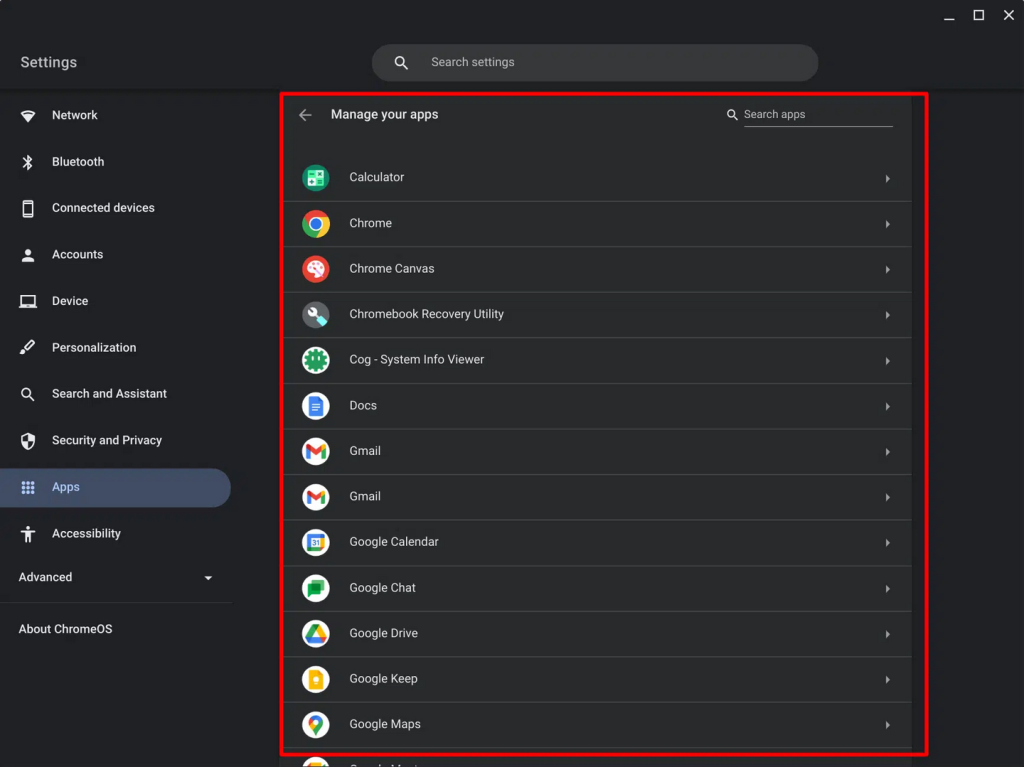Click the Calculator app icon
Image resolution: width=1024 pixels, height=767 pixels.
(x=315, y=178)
